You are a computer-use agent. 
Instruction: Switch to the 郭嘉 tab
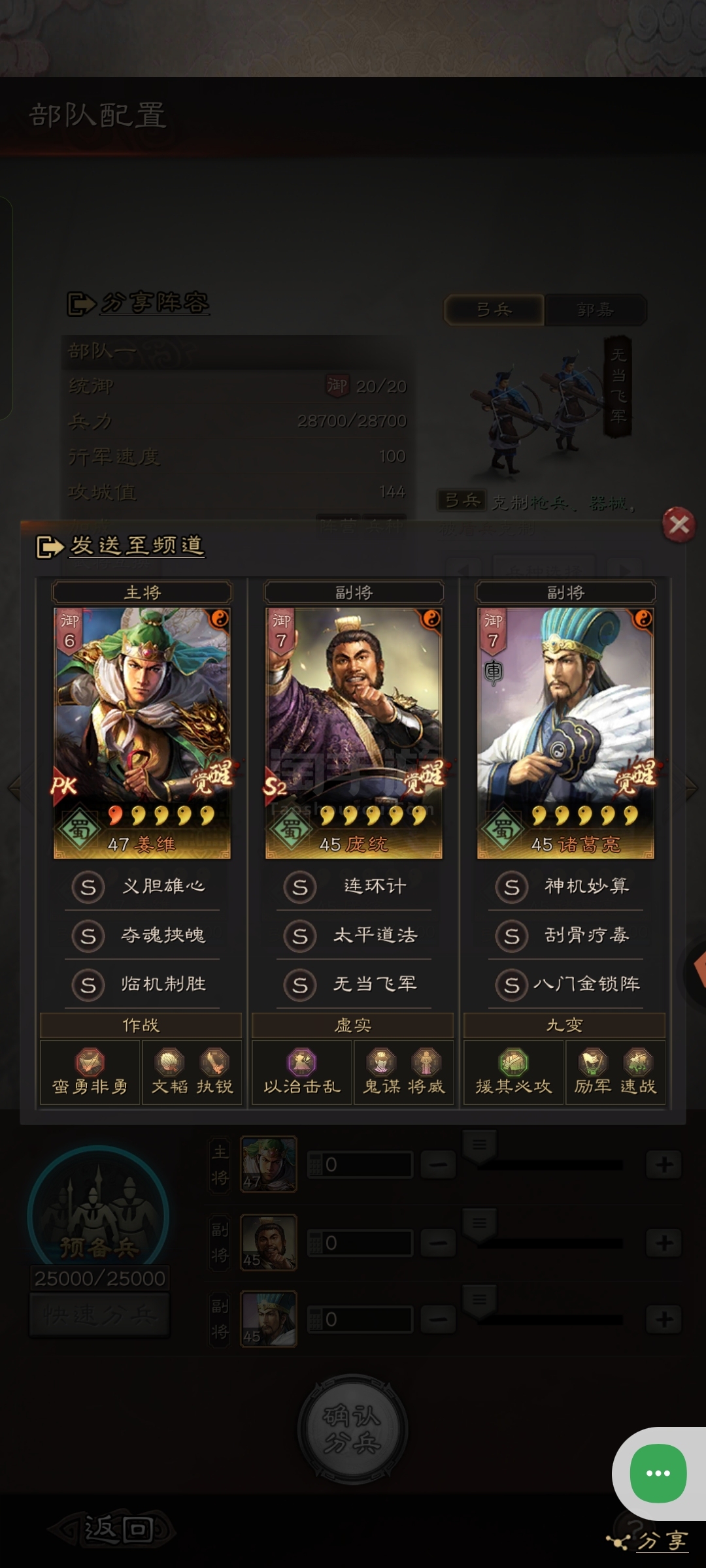tap(595, 310)
